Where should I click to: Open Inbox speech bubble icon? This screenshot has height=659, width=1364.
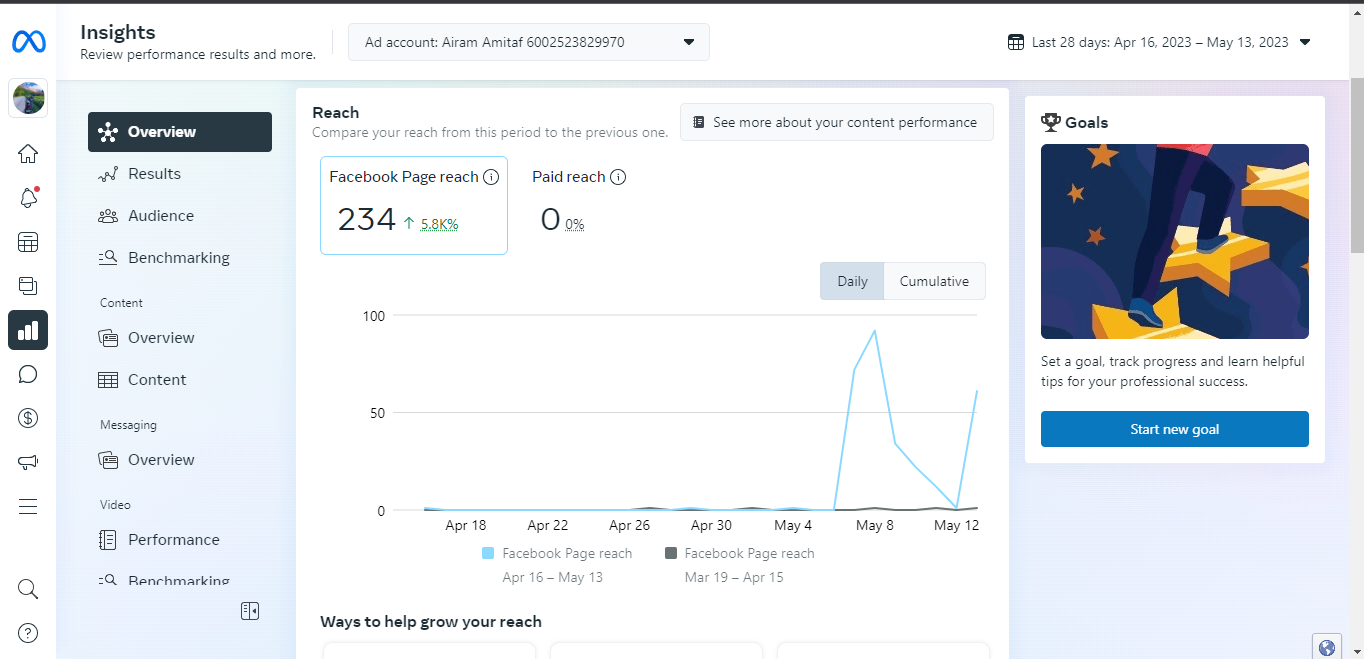click(28, 374)
